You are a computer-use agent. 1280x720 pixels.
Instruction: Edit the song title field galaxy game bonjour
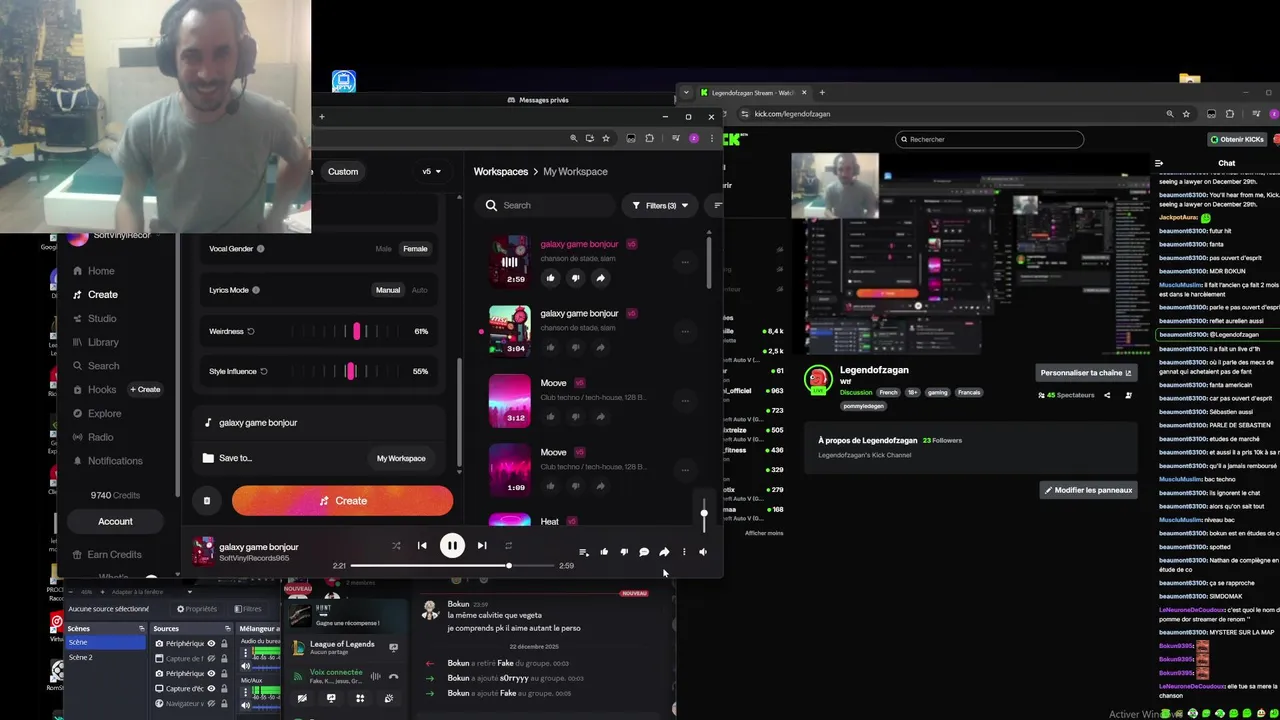tap(320, 423)
